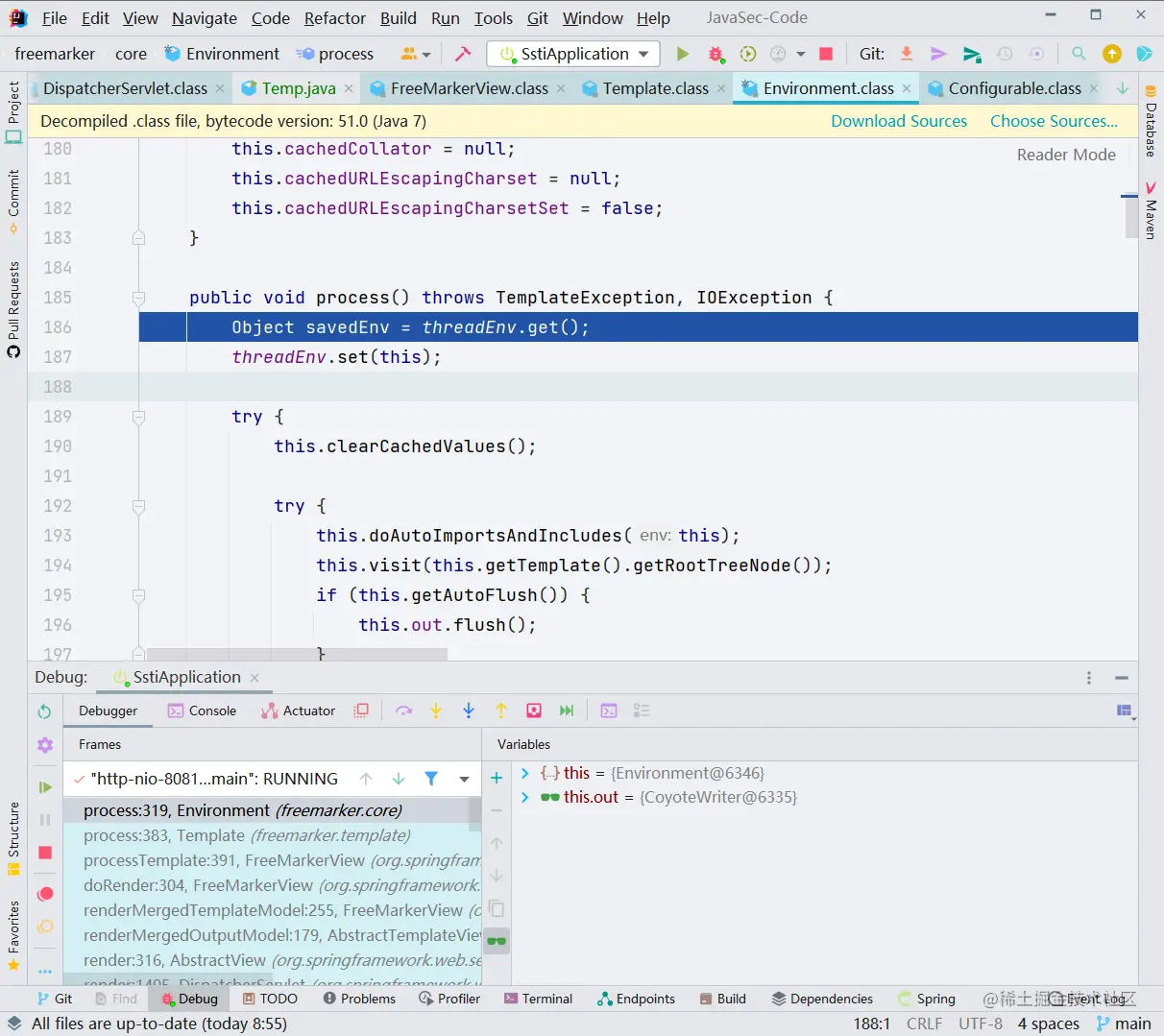Click editor vertical scrollbar thumb
1164x1036 pixels.
pyautogui.click(x=1130, y=219)
